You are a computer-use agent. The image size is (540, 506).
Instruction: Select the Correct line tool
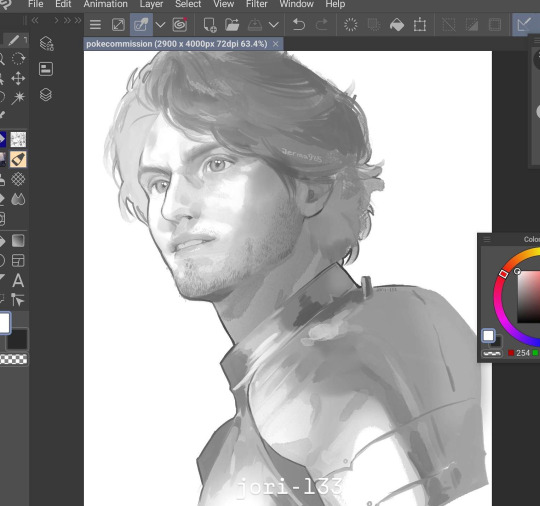click(x=17, y=300)
